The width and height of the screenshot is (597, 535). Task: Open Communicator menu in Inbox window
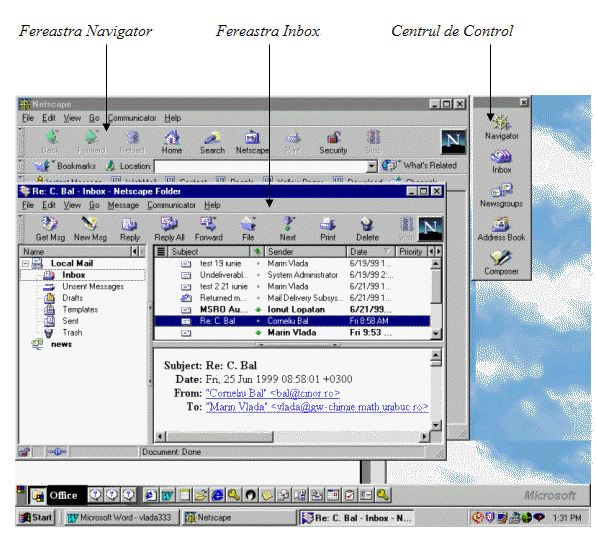pyautogui.click(x=172, y=205)
